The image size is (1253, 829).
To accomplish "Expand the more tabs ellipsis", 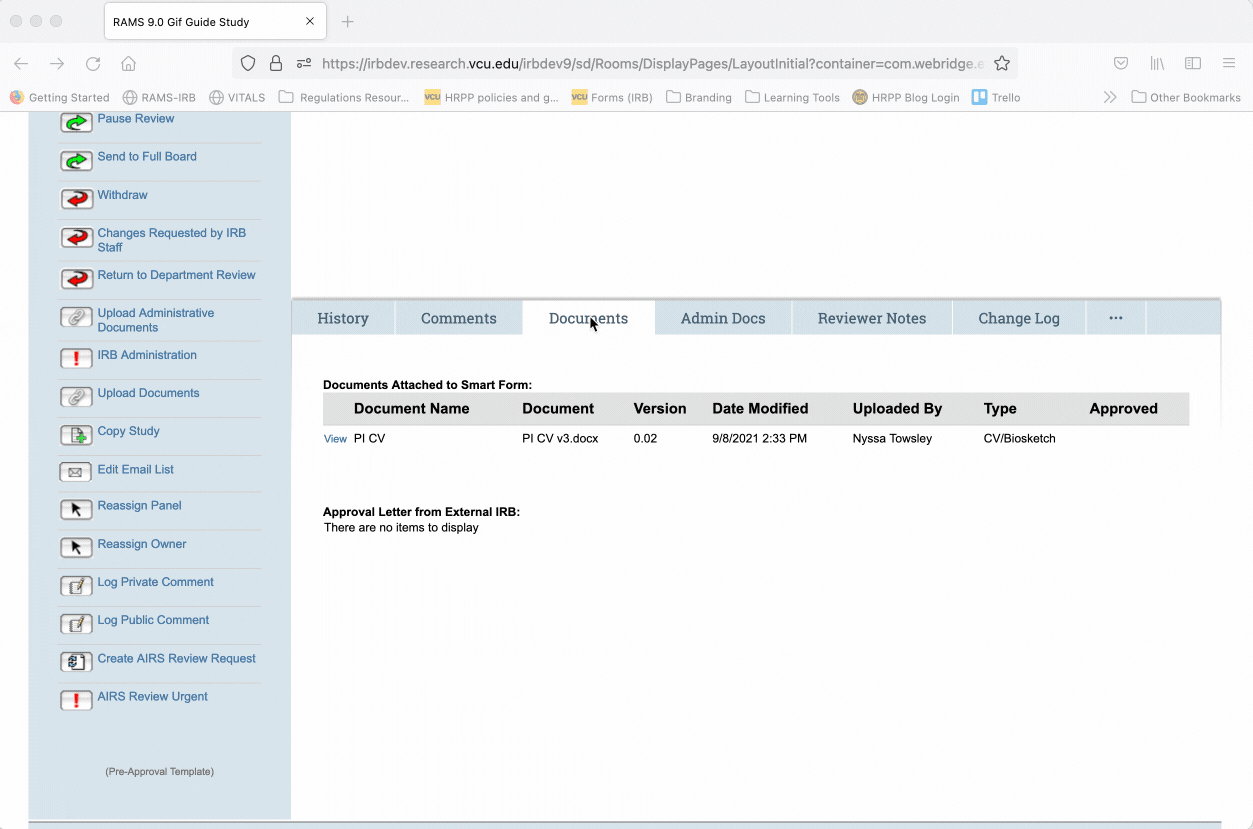I will (x=1115, y=318).
